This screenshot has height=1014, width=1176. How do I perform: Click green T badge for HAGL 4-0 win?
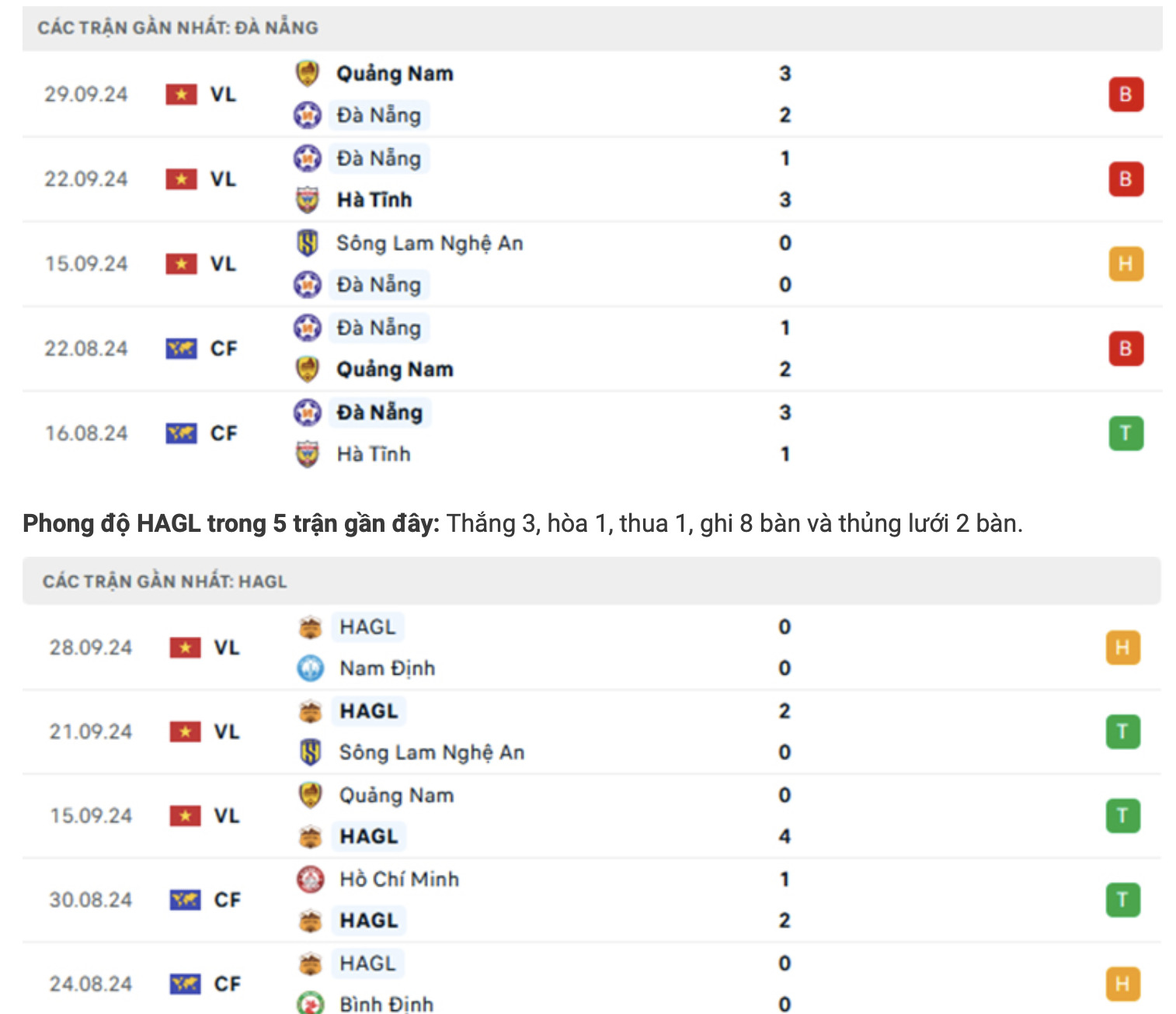[x=1122, y=815]
